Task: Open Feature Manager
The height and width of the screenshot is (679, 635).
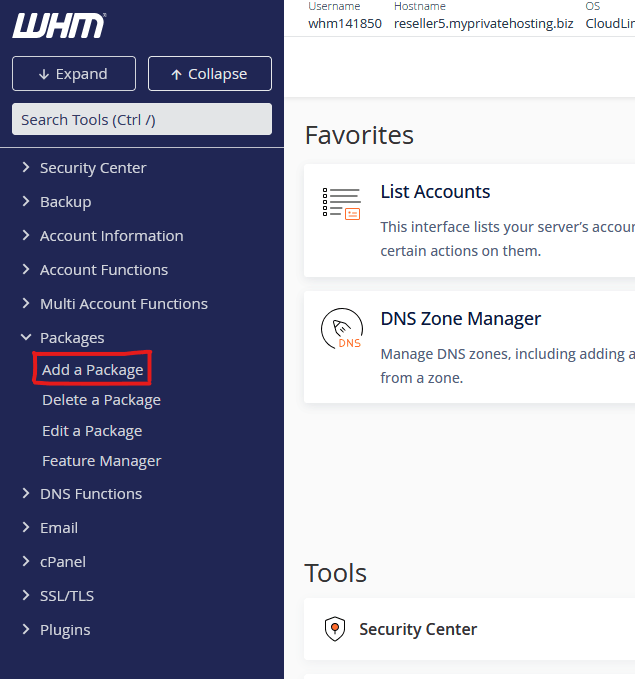Action: [101, 461]
